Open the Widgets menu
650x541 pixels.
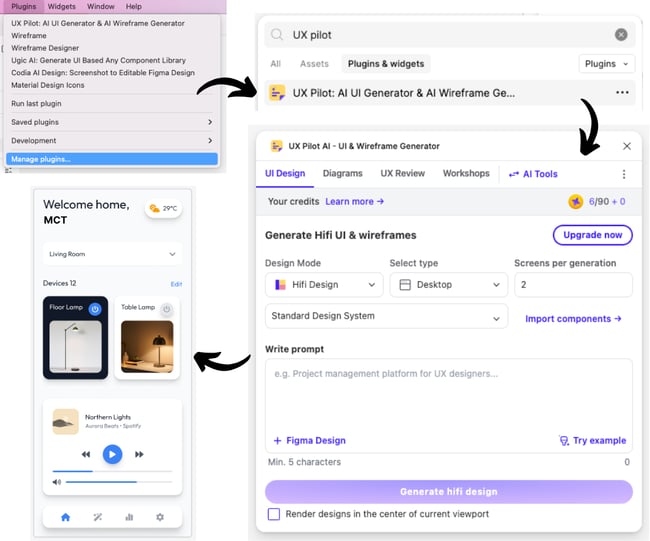(x=61, y=6)
